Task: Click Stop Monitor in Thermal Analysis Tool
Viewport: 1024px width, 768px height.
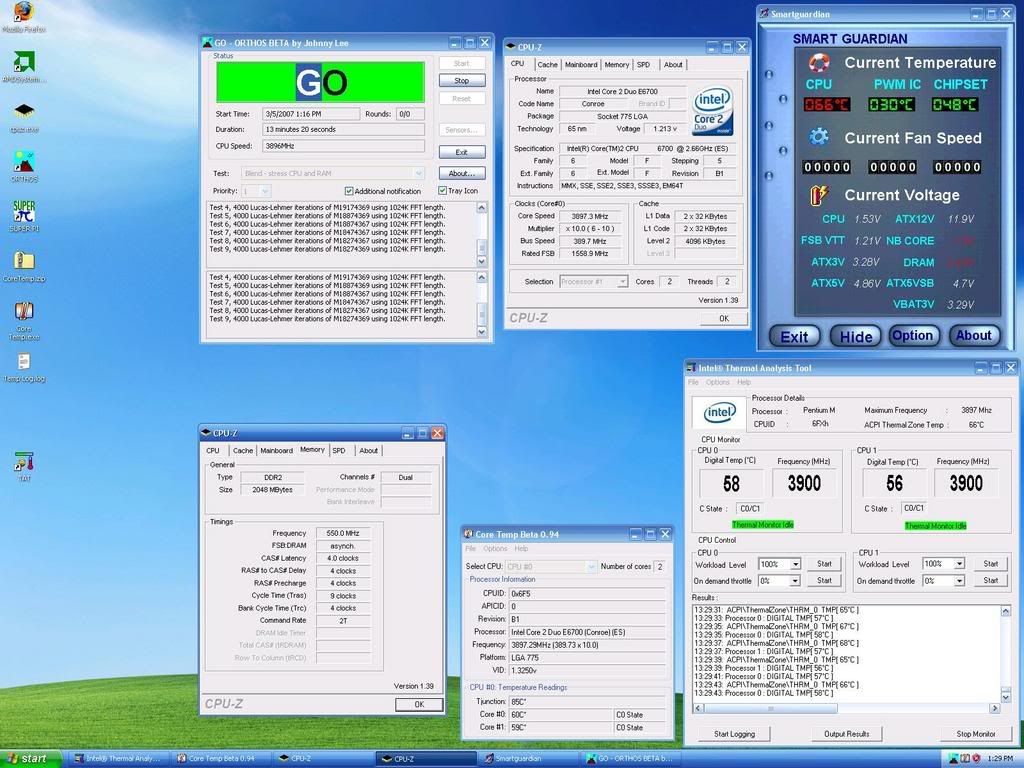Action: (x=976, y=734)
